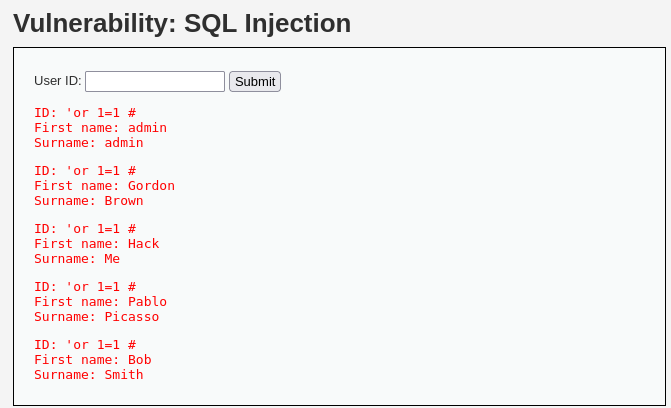Click the 'Surname: Brown' result line
The height and width of the screenshot is (408, 671).
click(89, 201)
